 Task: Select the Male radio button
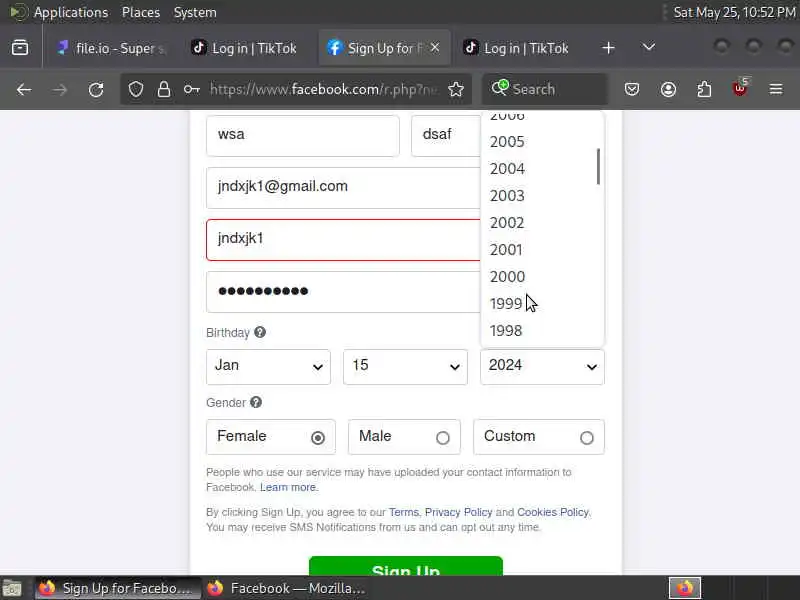coord(443,438)
